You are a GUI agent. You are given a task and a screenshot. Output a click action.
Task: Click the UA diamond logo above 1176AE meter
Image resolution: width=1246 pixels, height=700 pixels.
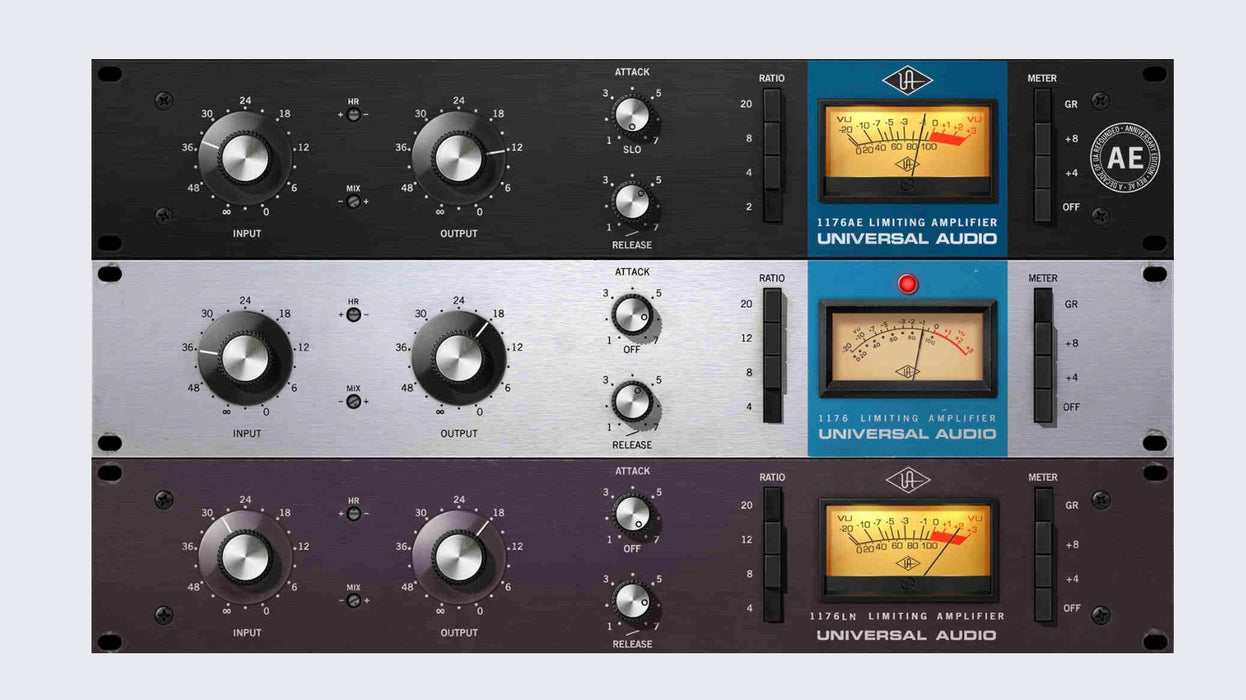pyautogui.click(x=907, y=80)
